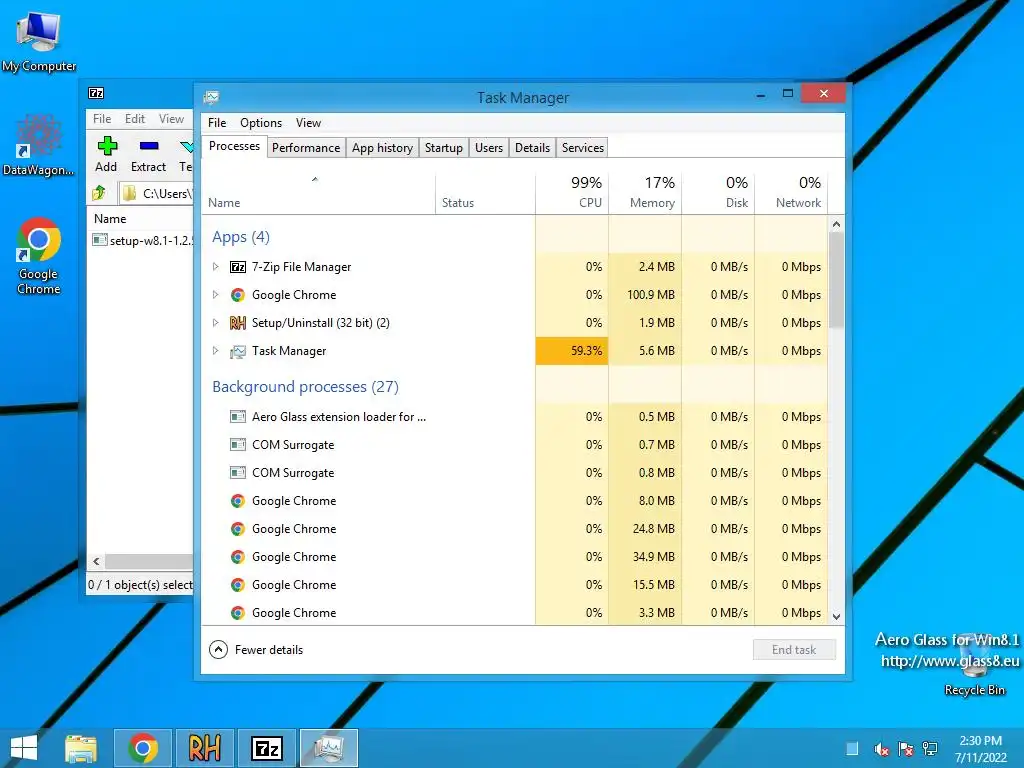Select Aero Glass extension loader process icon

coord(238,417)
